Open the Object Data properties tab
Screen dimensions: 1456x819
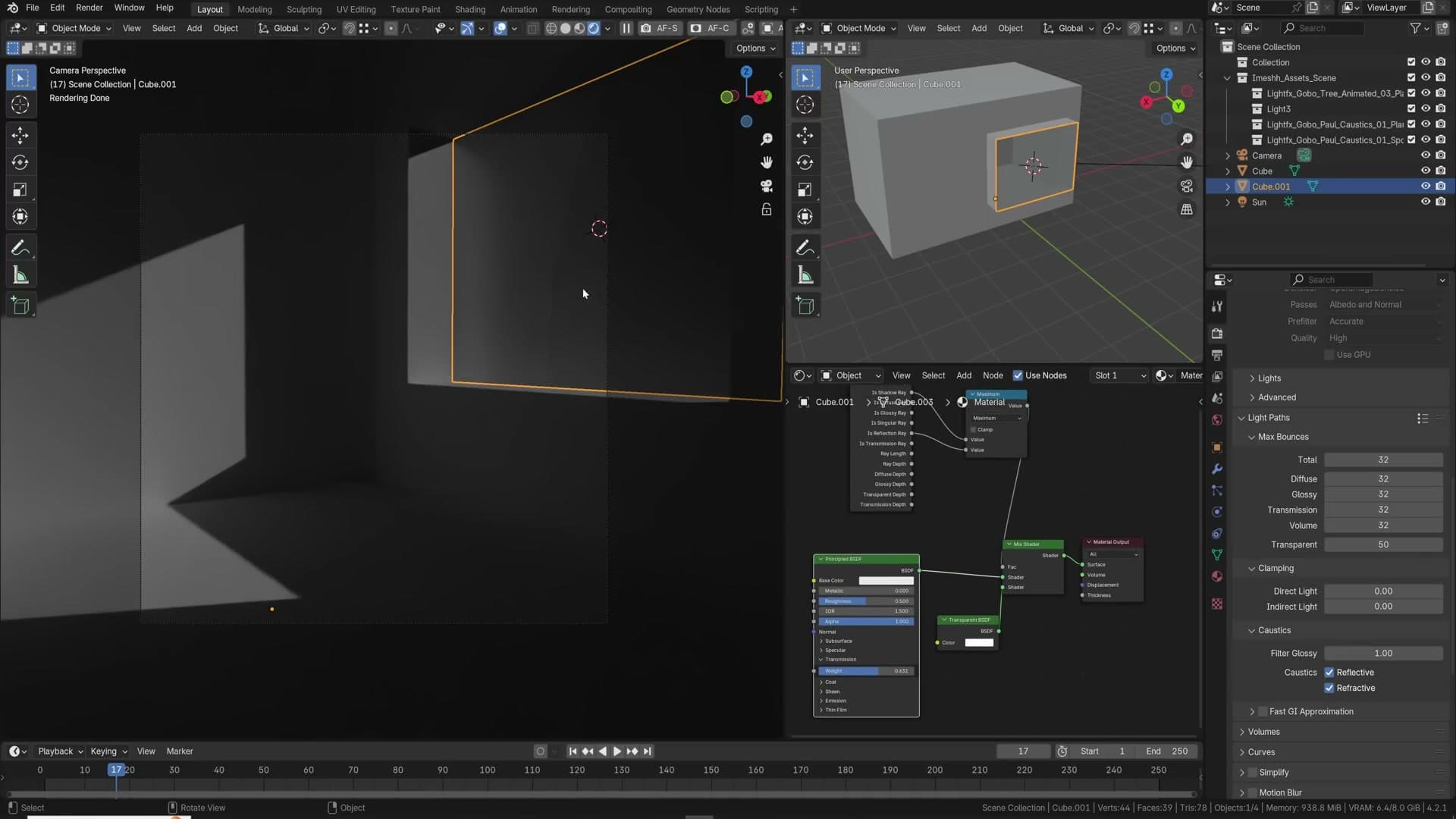coord(1217,555)
